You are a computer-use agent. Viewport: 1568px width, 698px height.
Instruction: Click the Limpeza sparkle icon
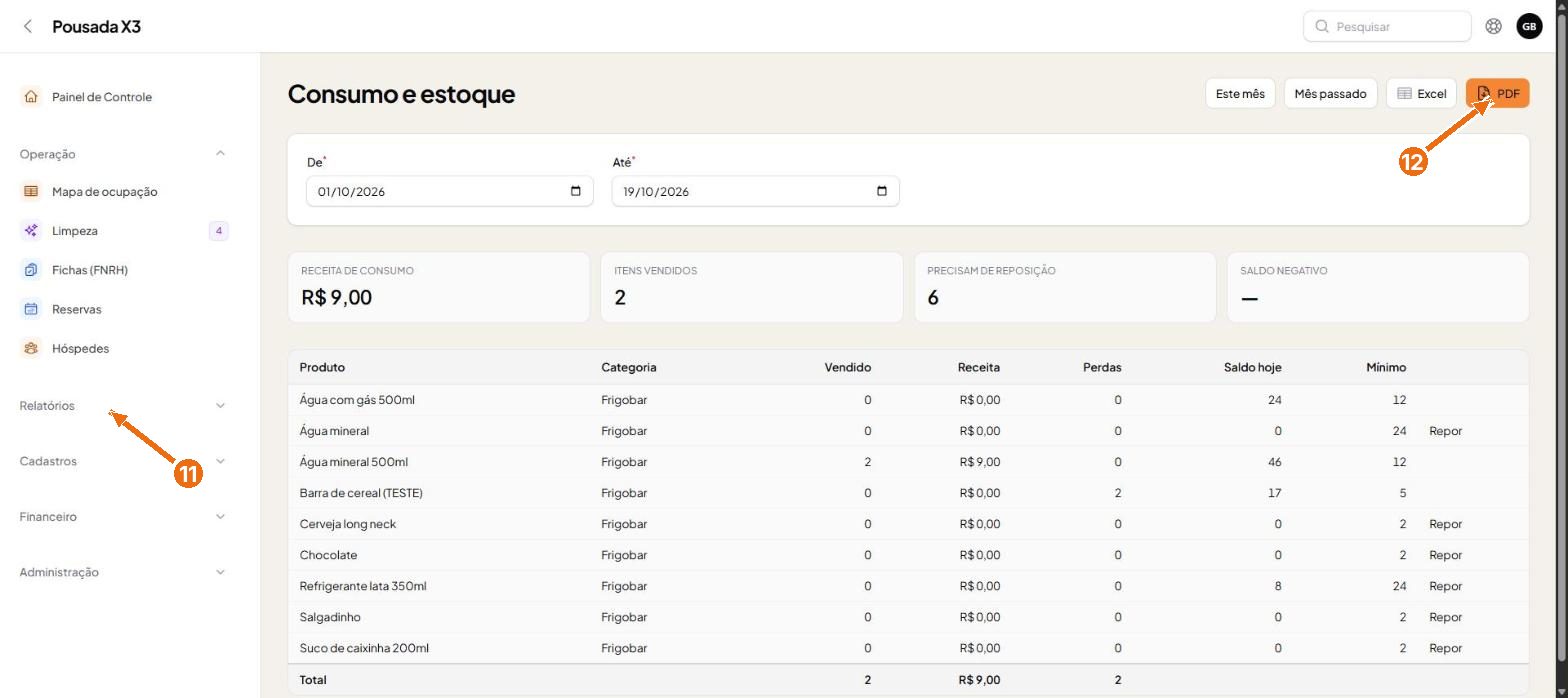[x=31, y=231]
